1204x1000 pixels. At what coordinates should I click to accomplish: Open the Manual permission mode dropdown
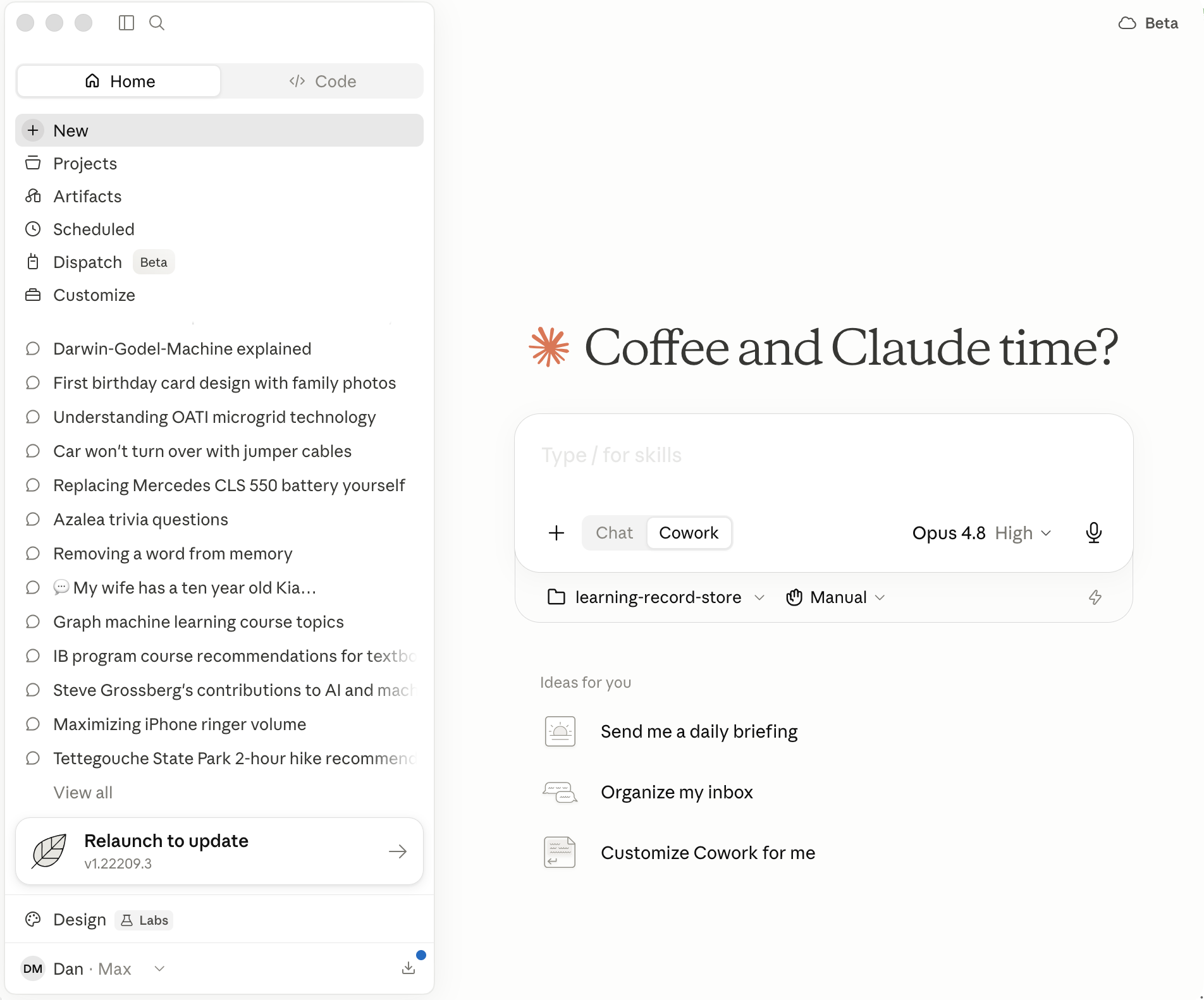point(835,597)
